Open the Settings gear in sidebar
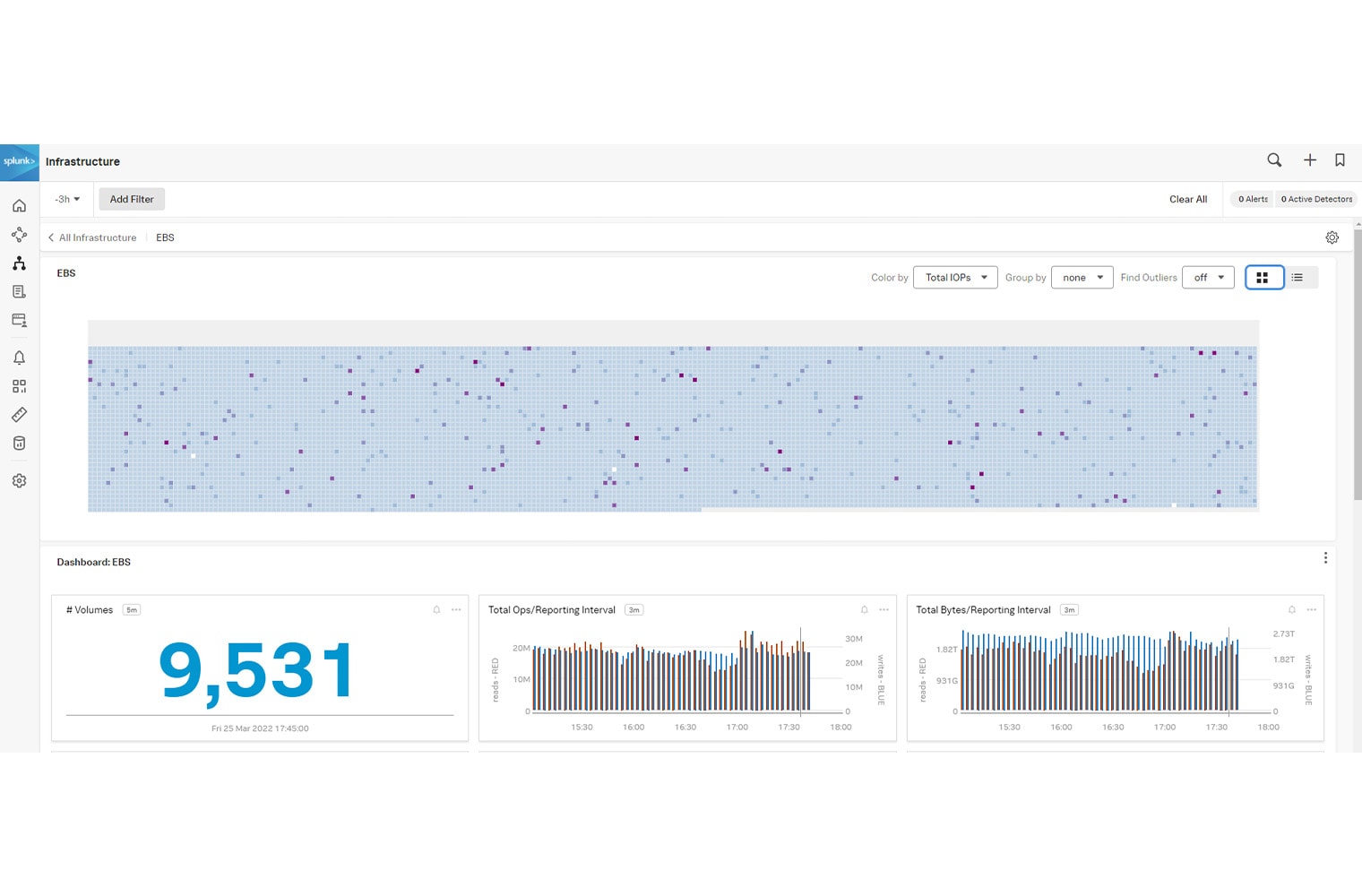Screen dimensions: 1362x896 tap(19, 481)
